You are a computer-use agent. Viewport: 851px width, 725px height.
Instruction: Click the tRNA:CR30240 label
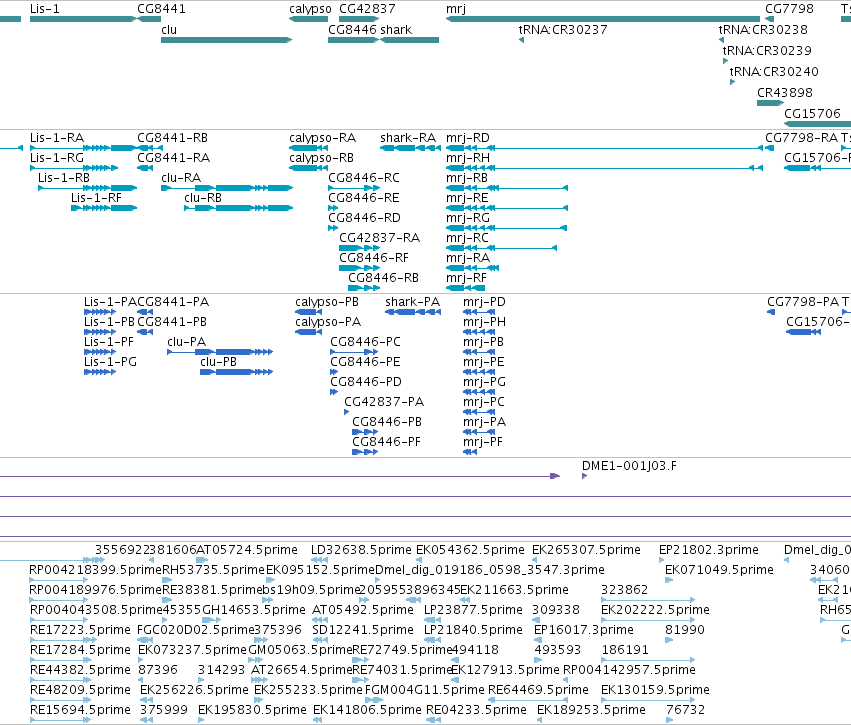[774, 72]
